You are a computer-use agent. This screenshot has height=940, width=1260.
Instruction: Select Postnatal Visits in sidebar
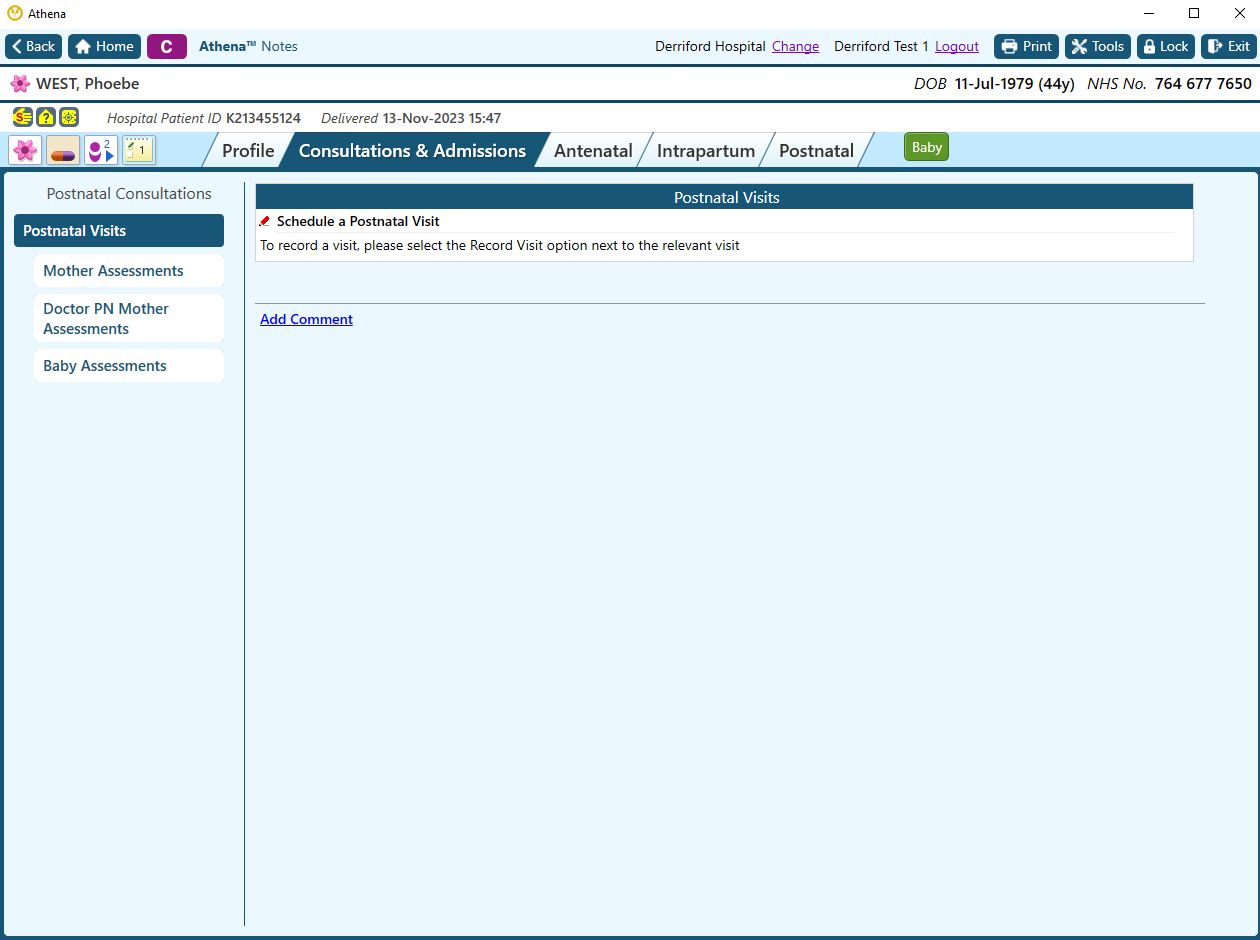point(119,230)
